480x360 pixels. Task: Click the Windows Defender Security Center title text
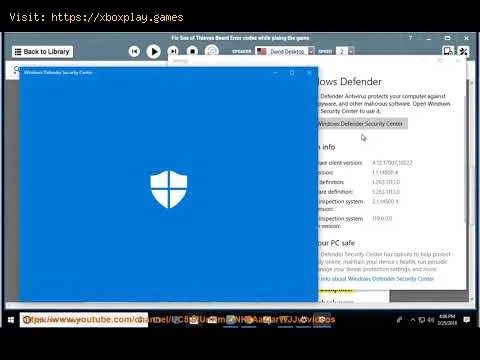(x=58, y=73)
